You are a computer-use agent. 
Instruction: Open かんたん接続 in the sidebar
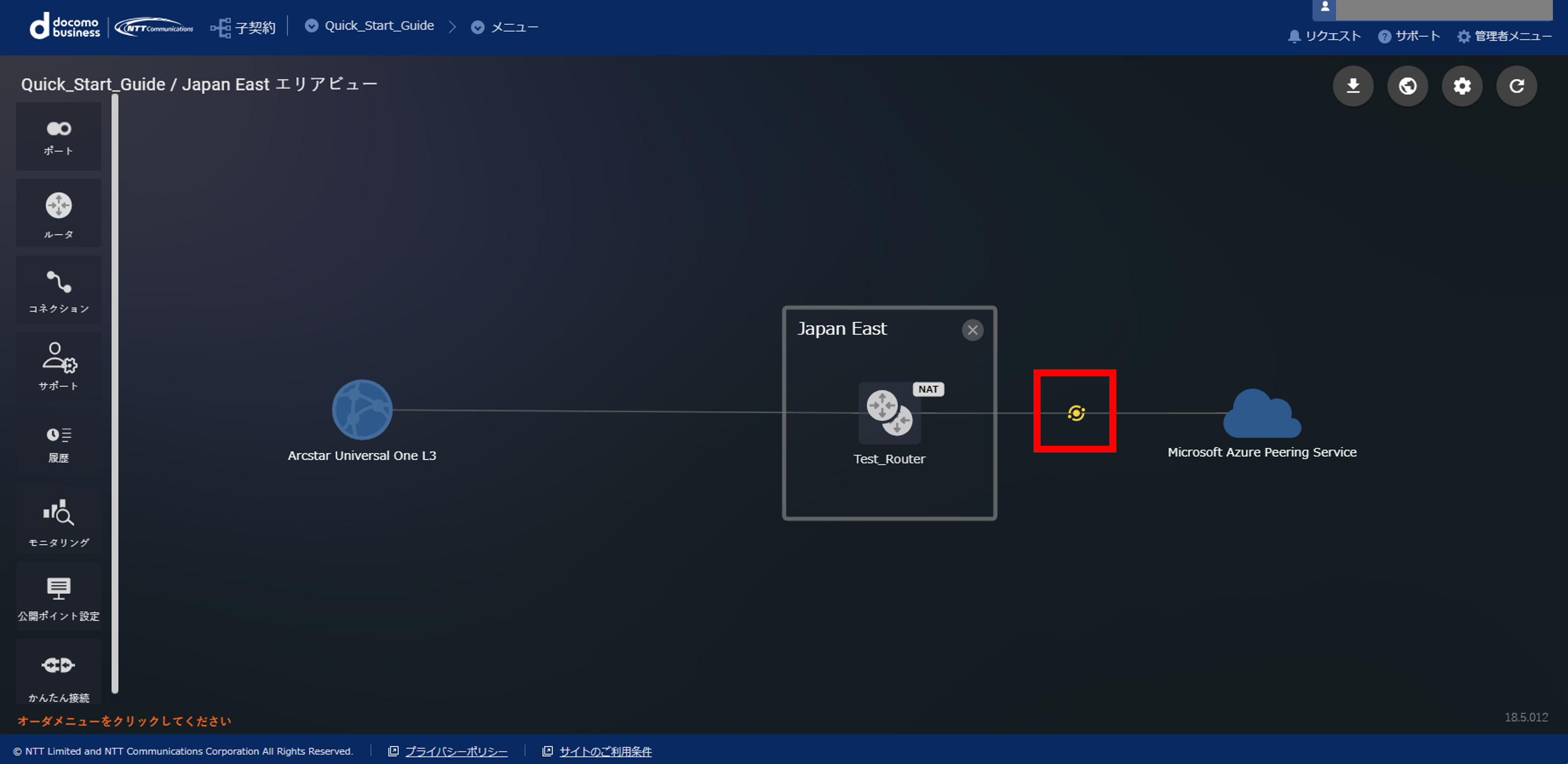click(x=58, y=673)
